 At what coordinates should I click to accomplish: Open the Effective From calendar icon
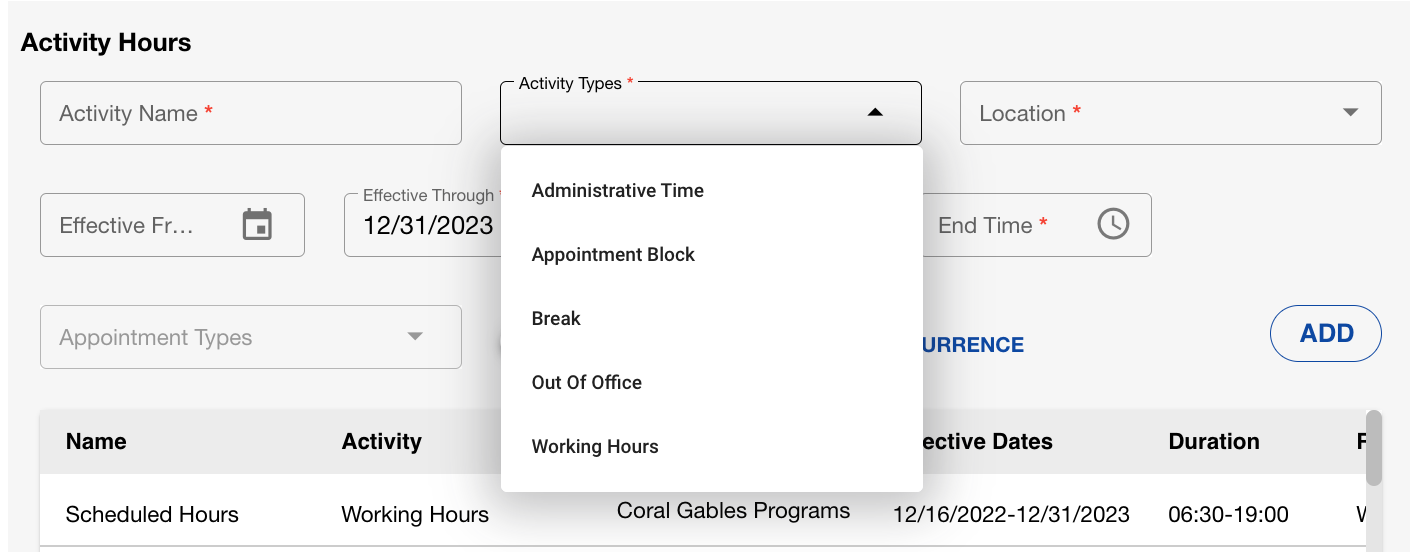pyautogui.click(x=258, y=225)
